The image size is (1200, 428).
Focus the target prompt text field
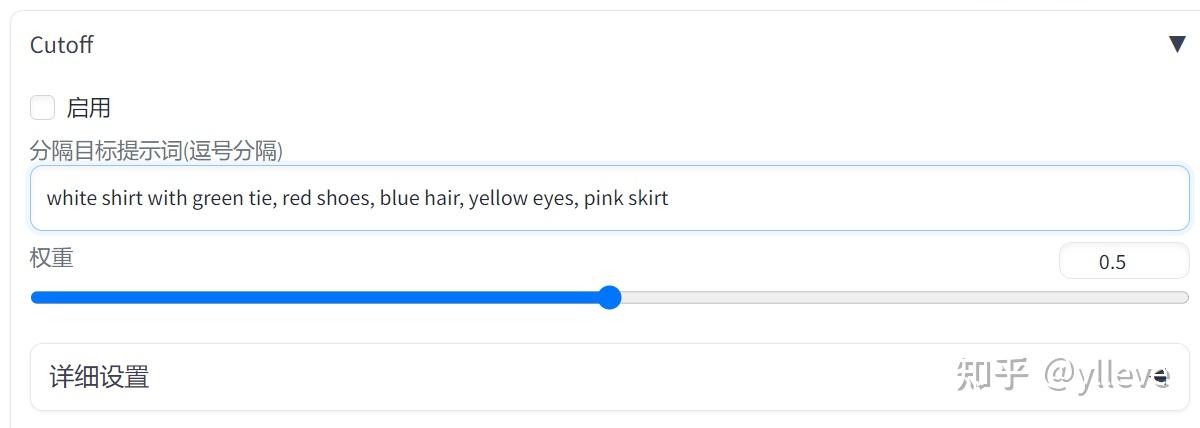[x=900, y=198]
